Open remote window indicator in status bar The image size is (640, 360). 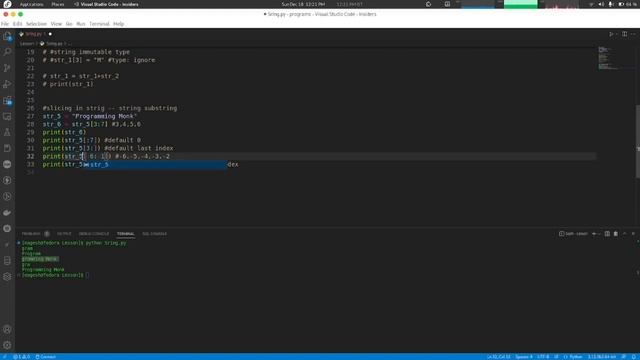coord(4,357)
